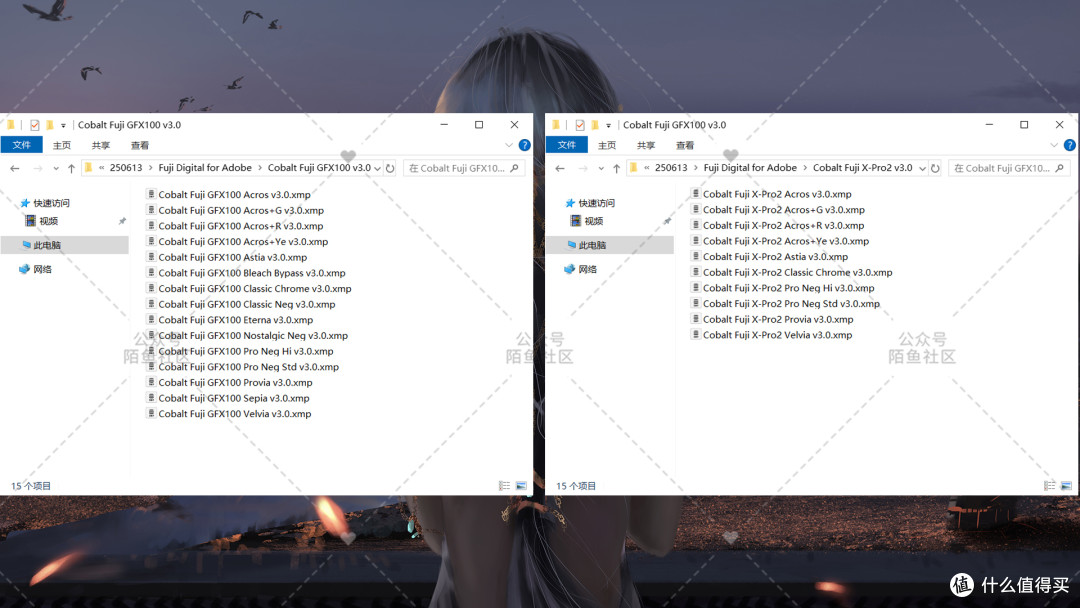Expand the ribbon in right window
Viewport: 1080px width, 608px height.
click(x=1054, y=145)
